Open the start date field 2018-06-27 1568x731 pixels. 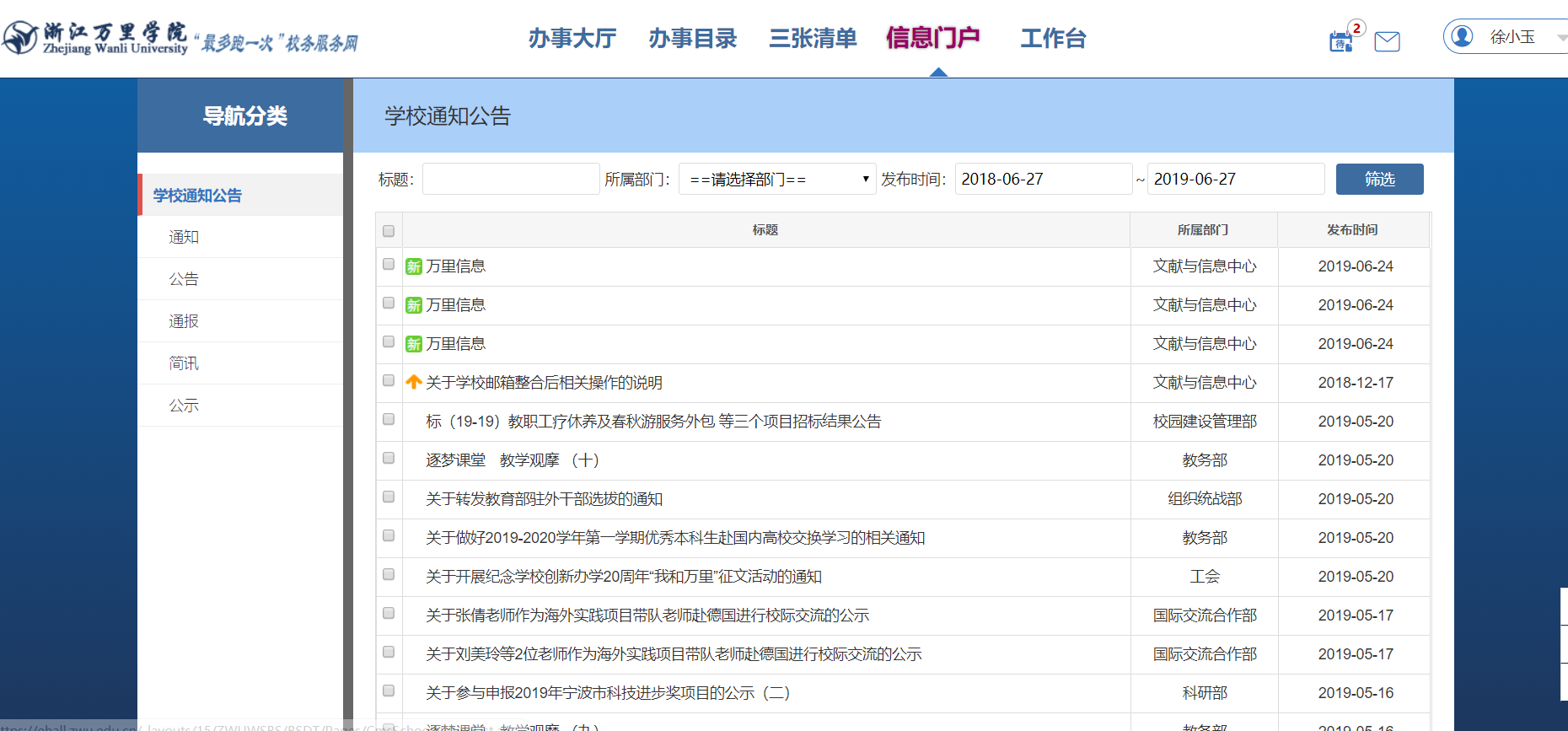tap(1042, 179)
